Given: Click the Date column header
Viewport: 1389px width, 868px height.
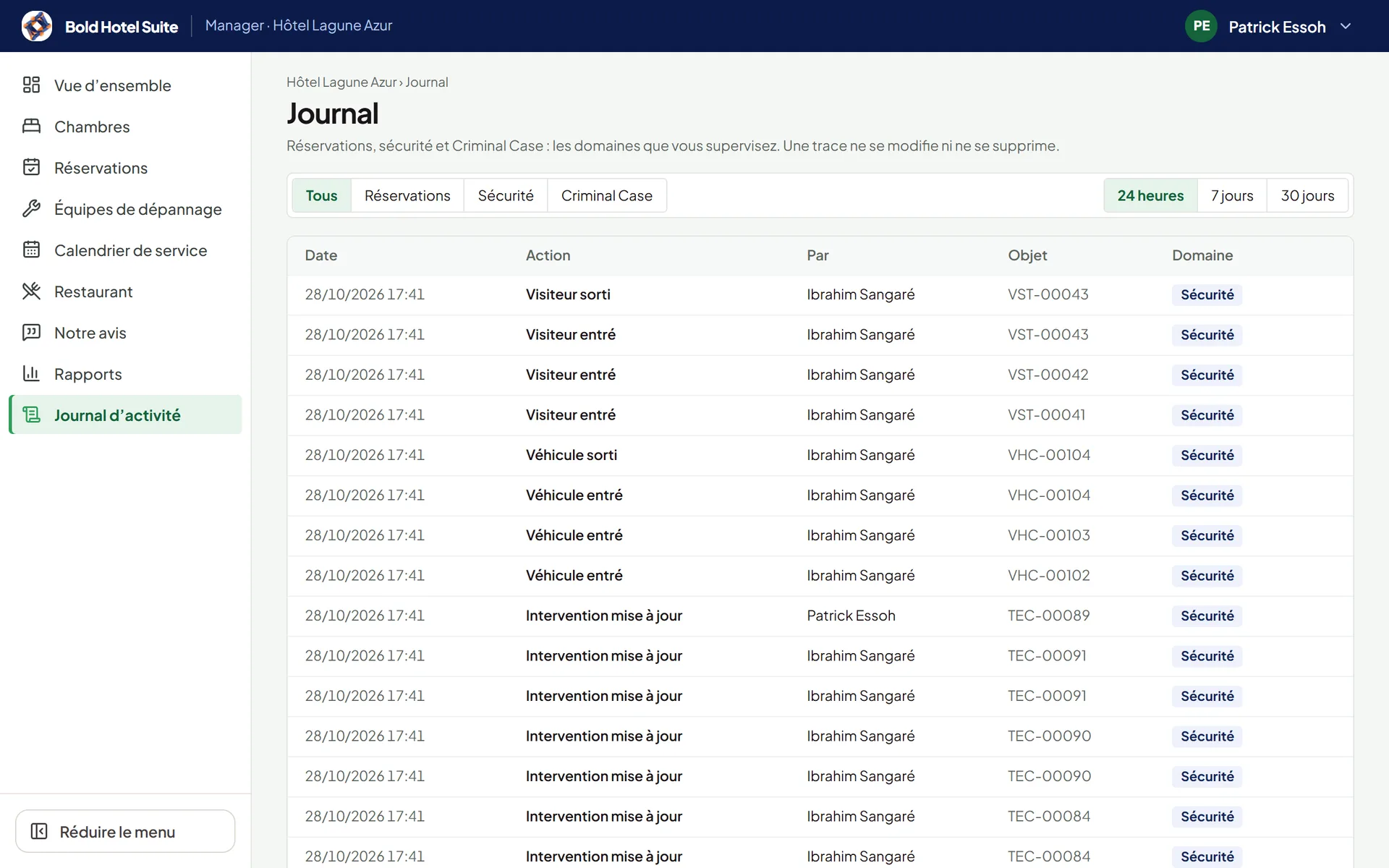Looking at the screenshot, I should coord(321,255).
